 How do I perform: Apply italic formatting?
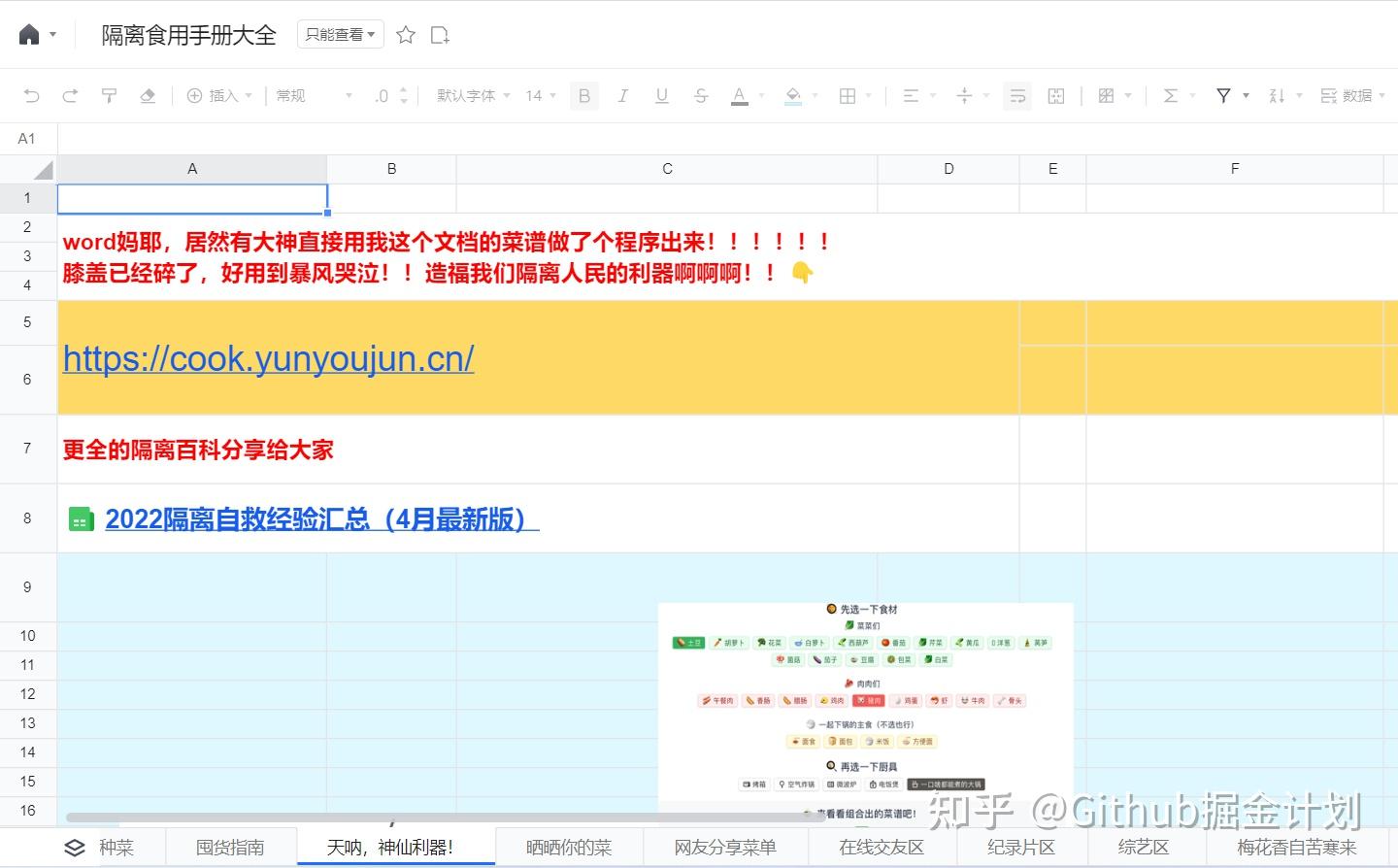coord(622,95)
